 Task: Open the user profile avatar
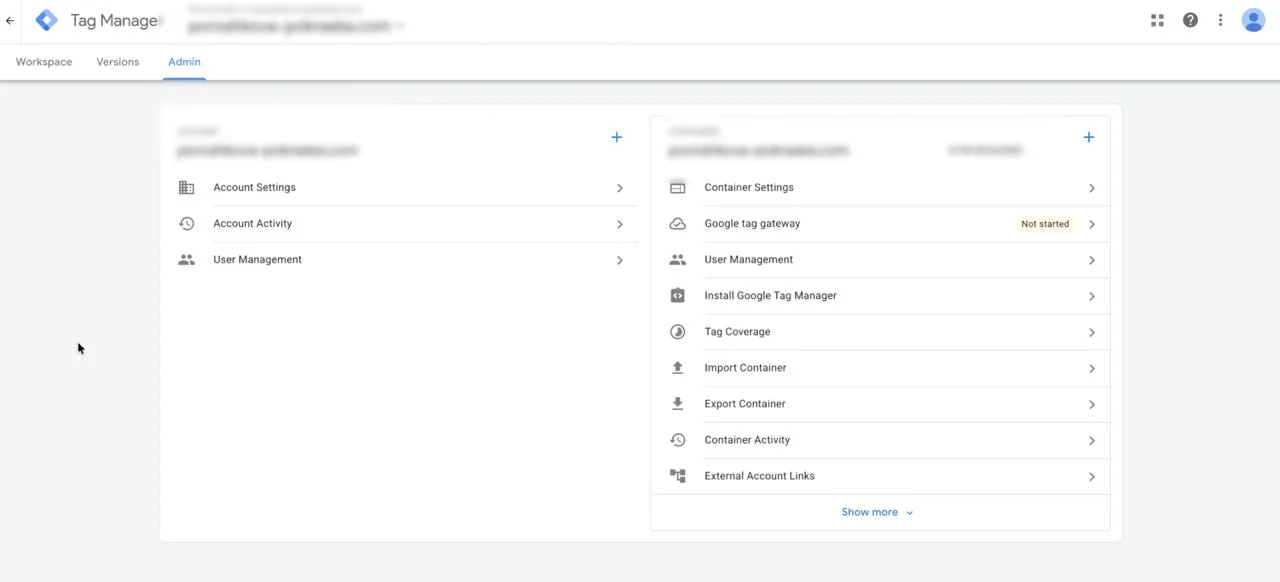click(1253, 20)
